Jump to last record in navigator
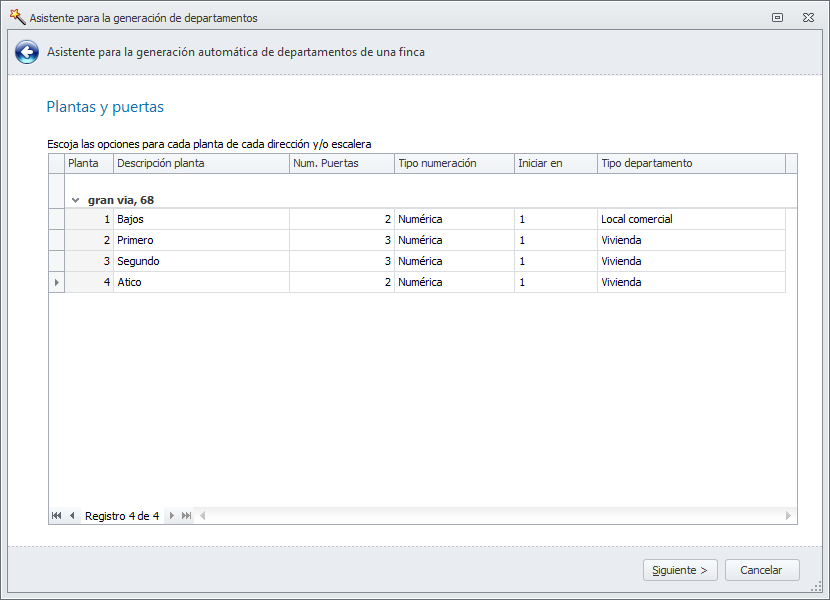The height and width of the screenshot is (600, 830). click(187, 516)
